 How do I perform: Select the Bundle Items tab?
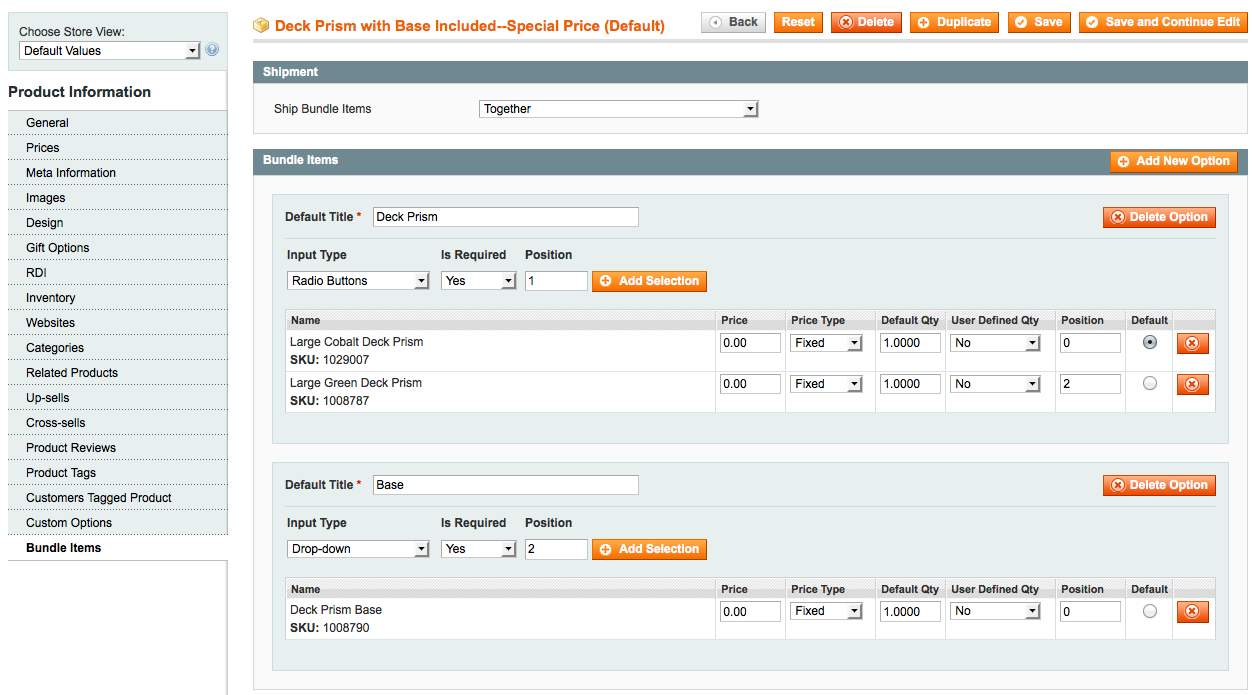click(x=118, y=548)
